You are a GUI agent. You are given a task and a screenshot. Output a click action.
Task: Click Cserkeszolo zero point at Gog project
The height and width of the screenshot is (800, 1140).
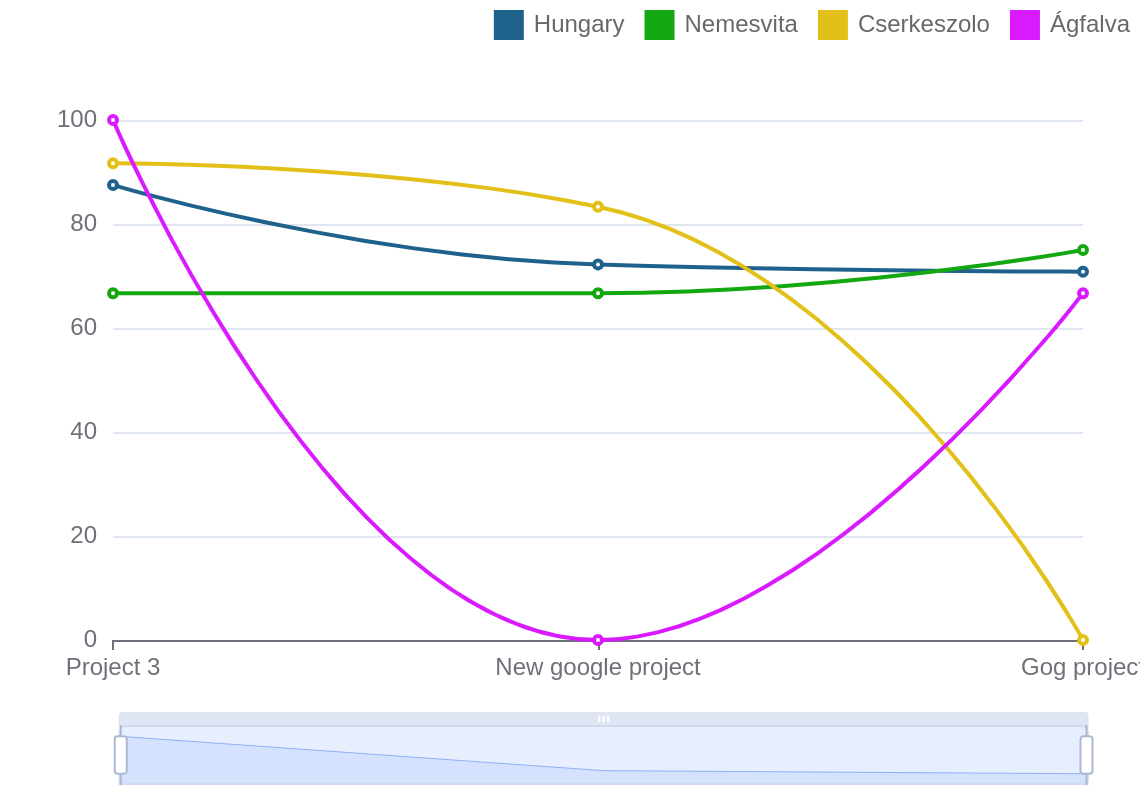[x=1083, y=640]
